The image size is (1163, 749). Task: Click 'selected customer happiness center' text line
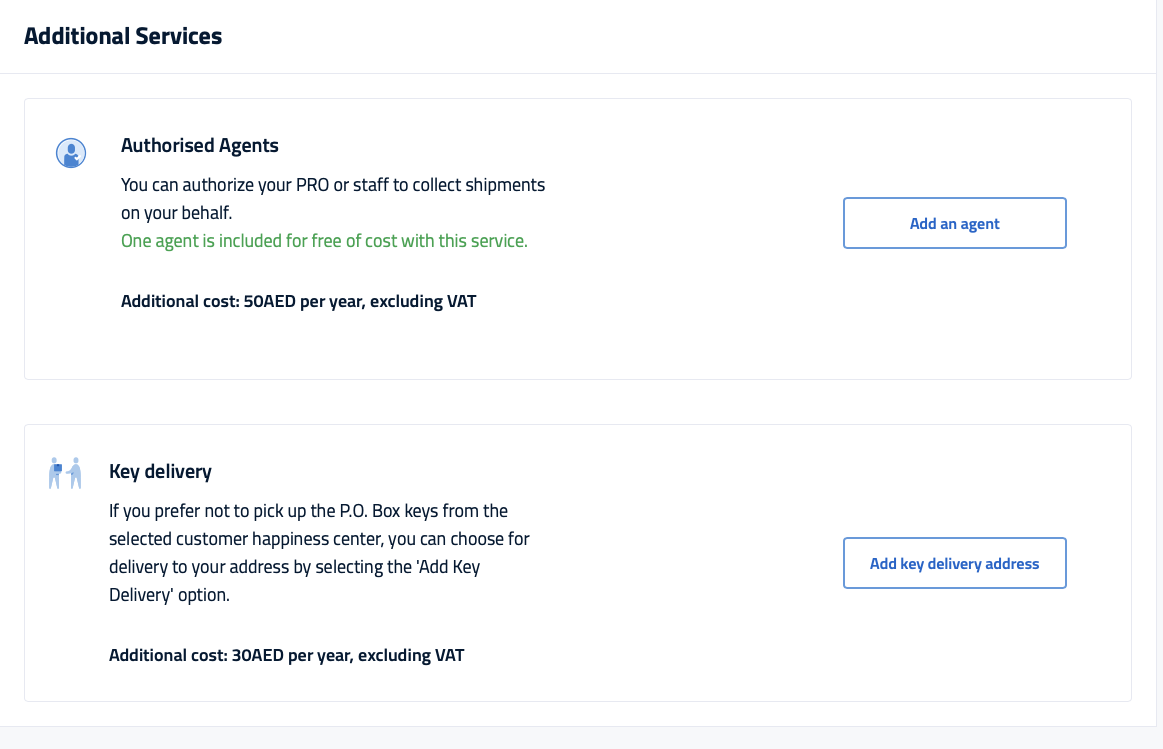coord(319,539)
